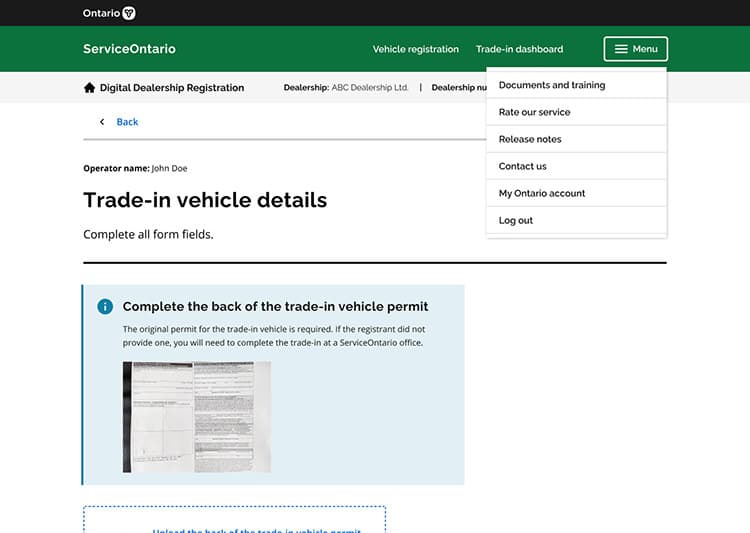Open the Trade-in dashboard nav item
This screenshot has height=533, width=750.
coord(519,49)
